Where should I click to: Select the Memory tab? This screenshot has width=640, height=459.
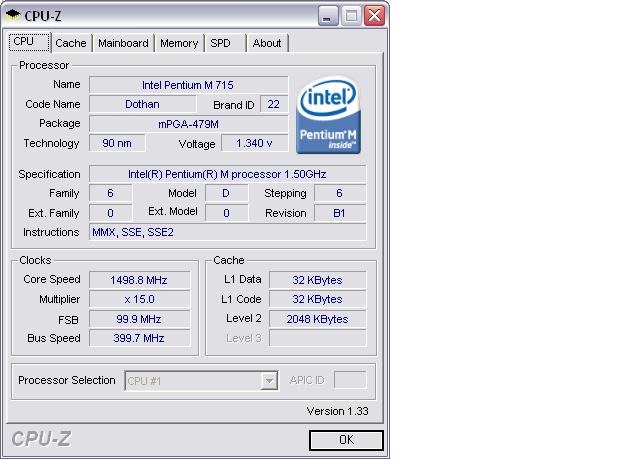point(179,43)
